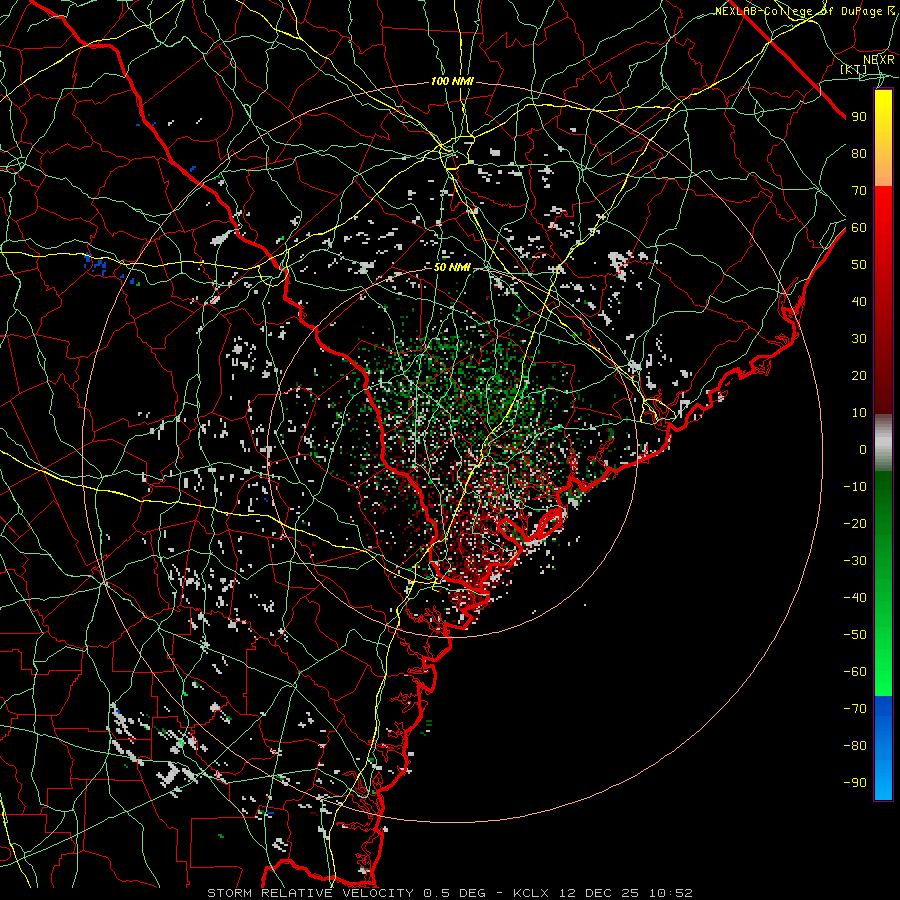Click the -70 value on velocity scale

(855, 709)
